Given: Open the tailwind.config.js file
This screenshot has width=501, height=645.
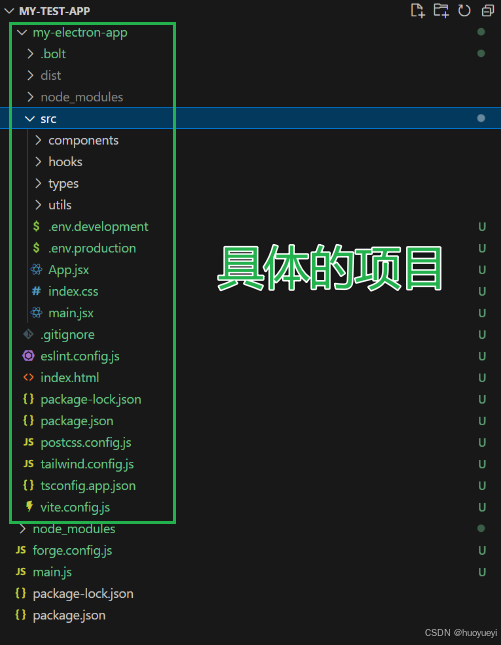Looking at the screenshot, I should coord(87,464).
